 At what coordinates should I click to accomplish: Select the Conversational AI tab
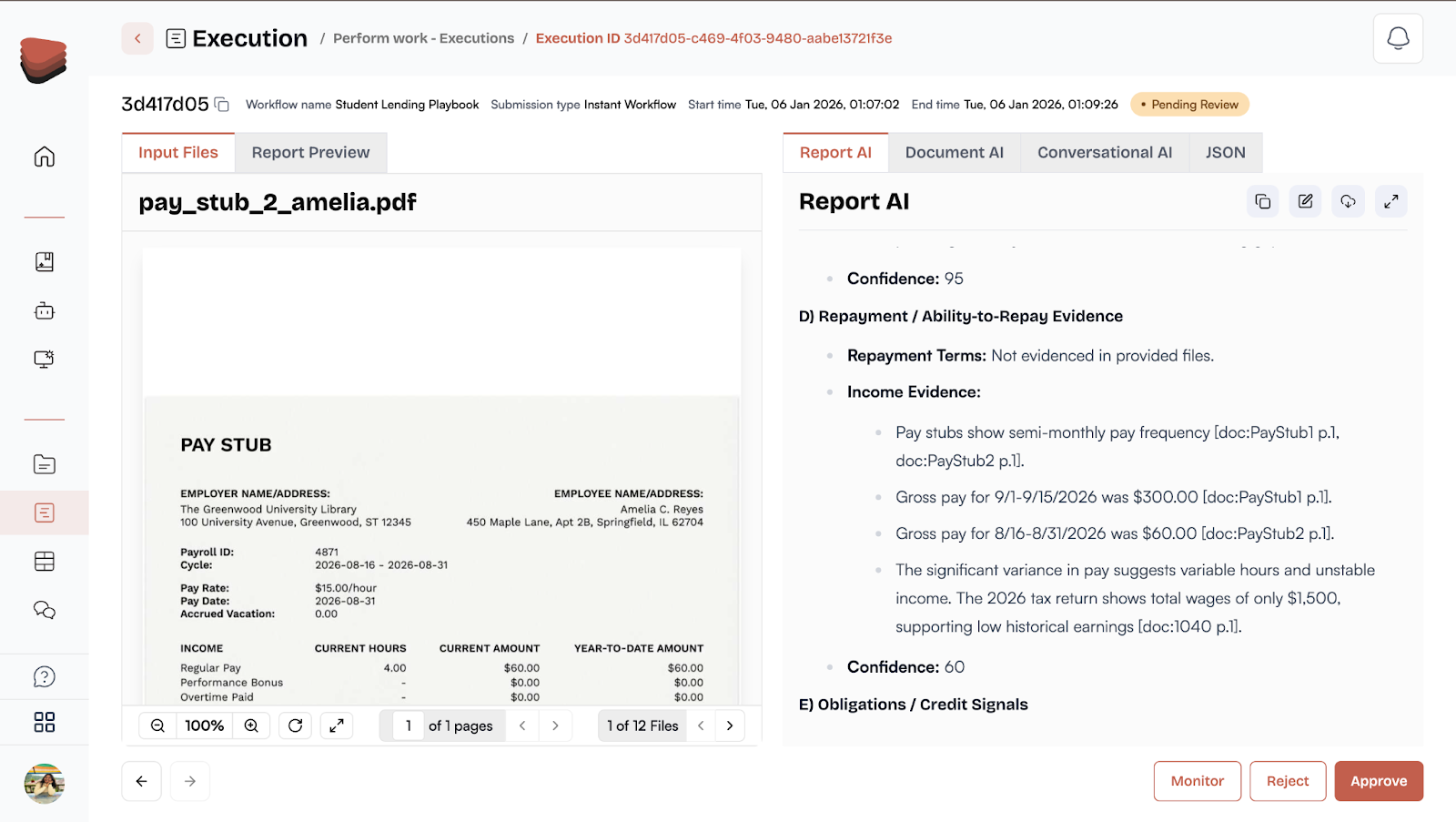pos(1105,153)
